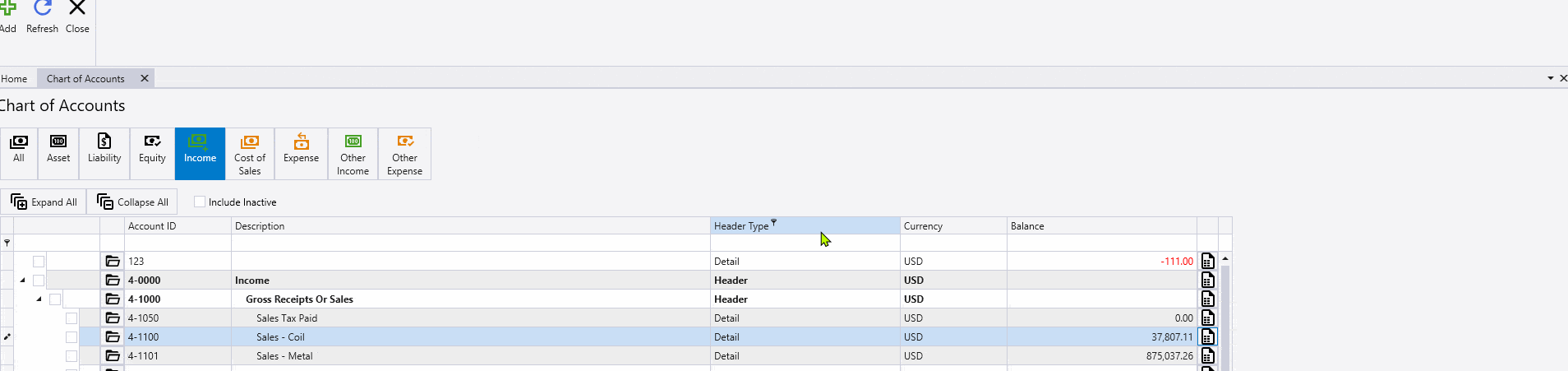Click the filter row funnel icon
The height and width of the screenshot is (371, 1568).
click(x=7, y=243)
